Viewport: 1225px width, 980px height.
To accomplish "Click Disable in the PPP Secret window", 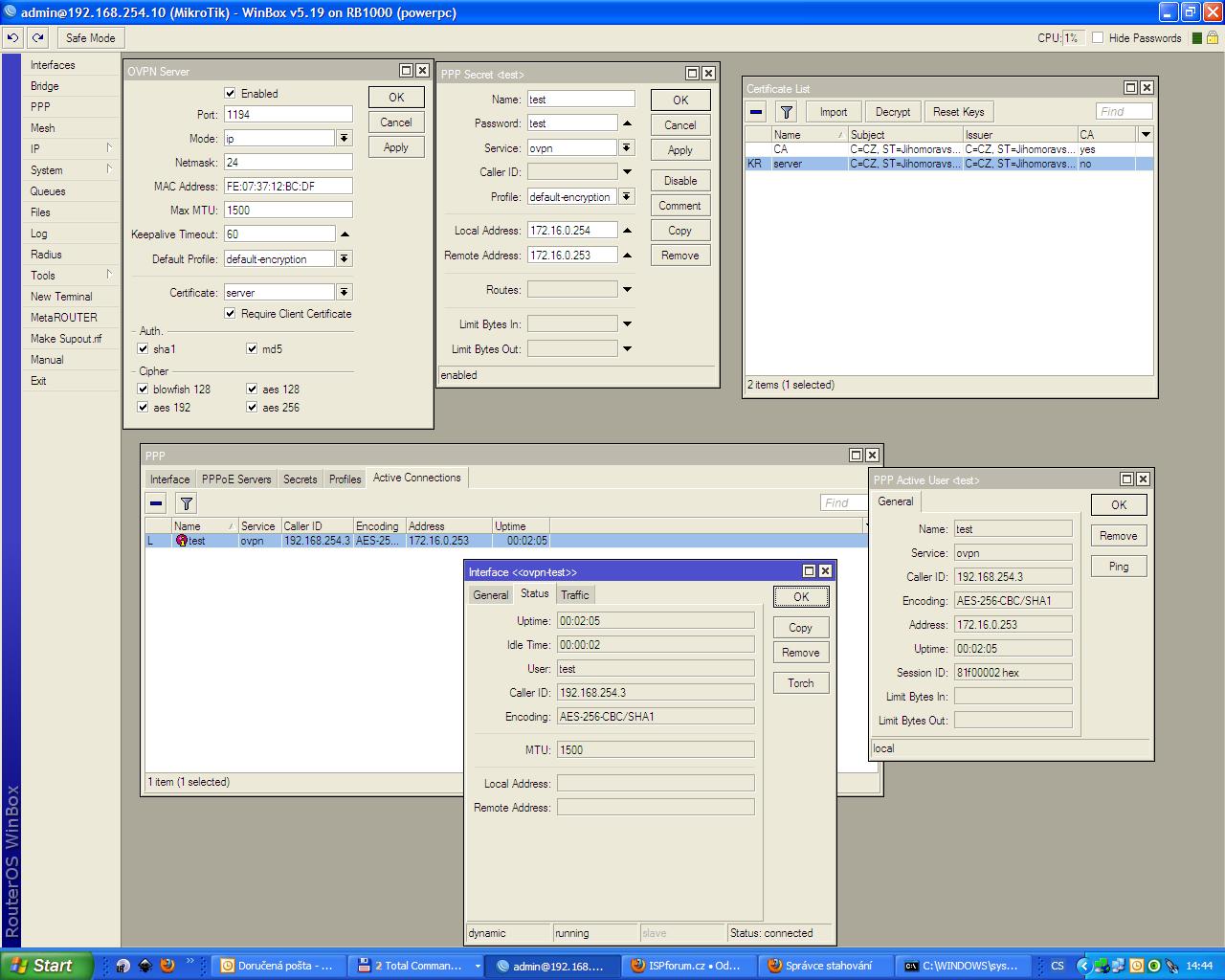I will tap(680, 181).
